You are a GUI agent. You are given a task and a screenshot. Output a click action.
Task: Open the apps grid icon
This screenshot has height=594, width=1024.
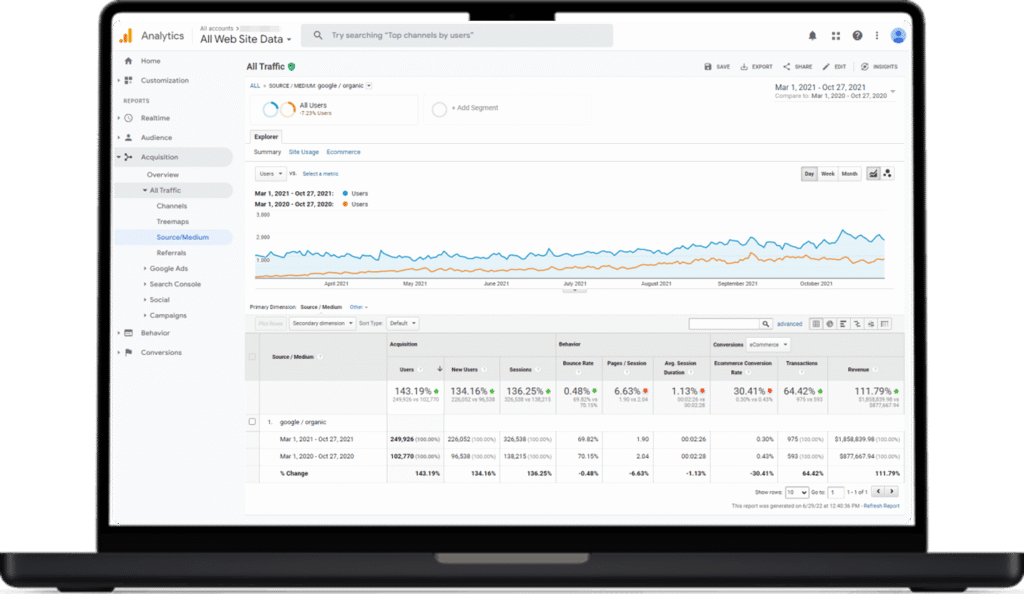[x=835, y=35]
